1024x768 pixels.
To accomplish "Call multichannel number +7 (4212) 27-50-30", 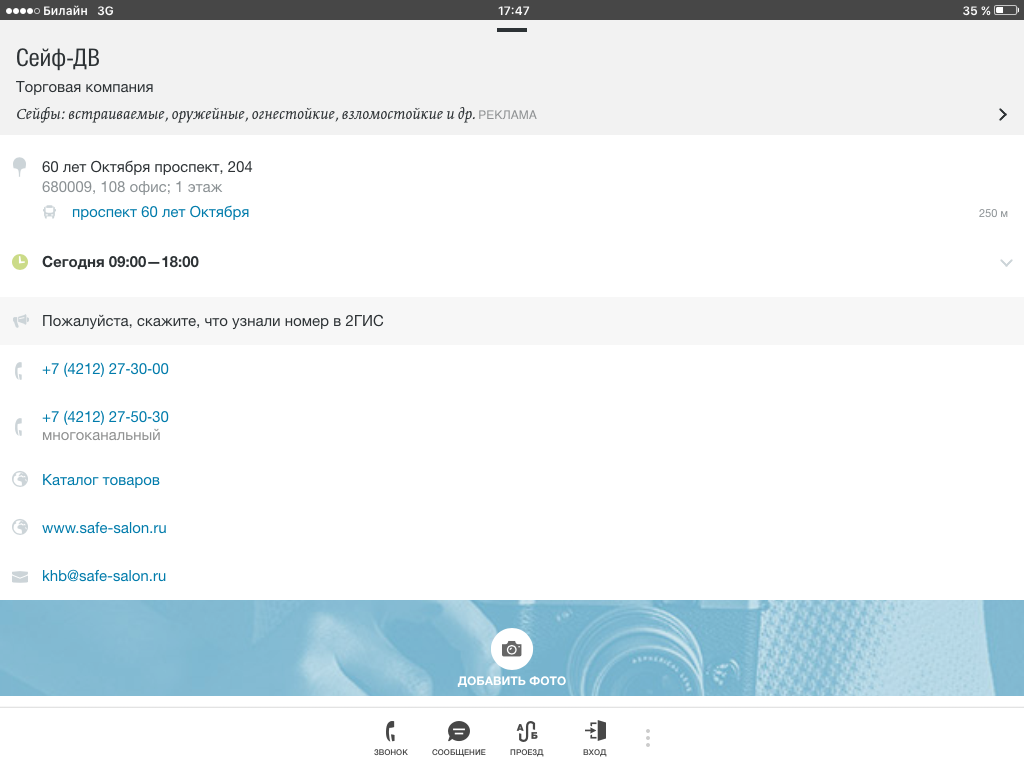I will 105,417.
